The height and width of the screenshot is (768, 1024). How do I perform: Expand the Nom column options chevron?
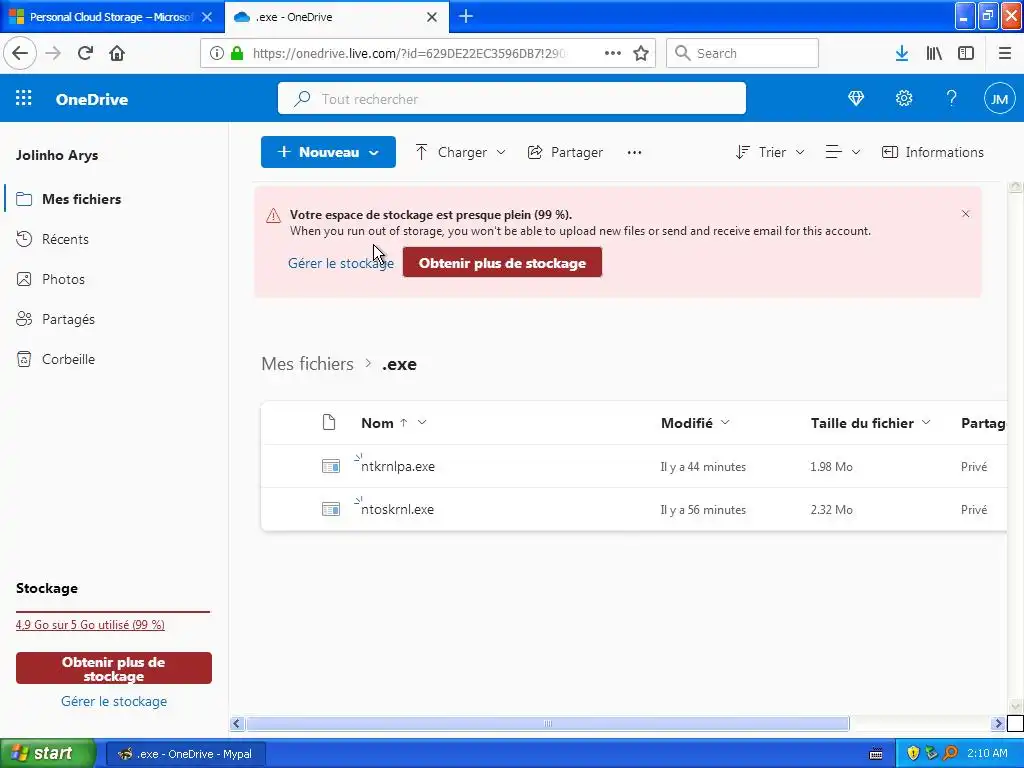[422, 423]
